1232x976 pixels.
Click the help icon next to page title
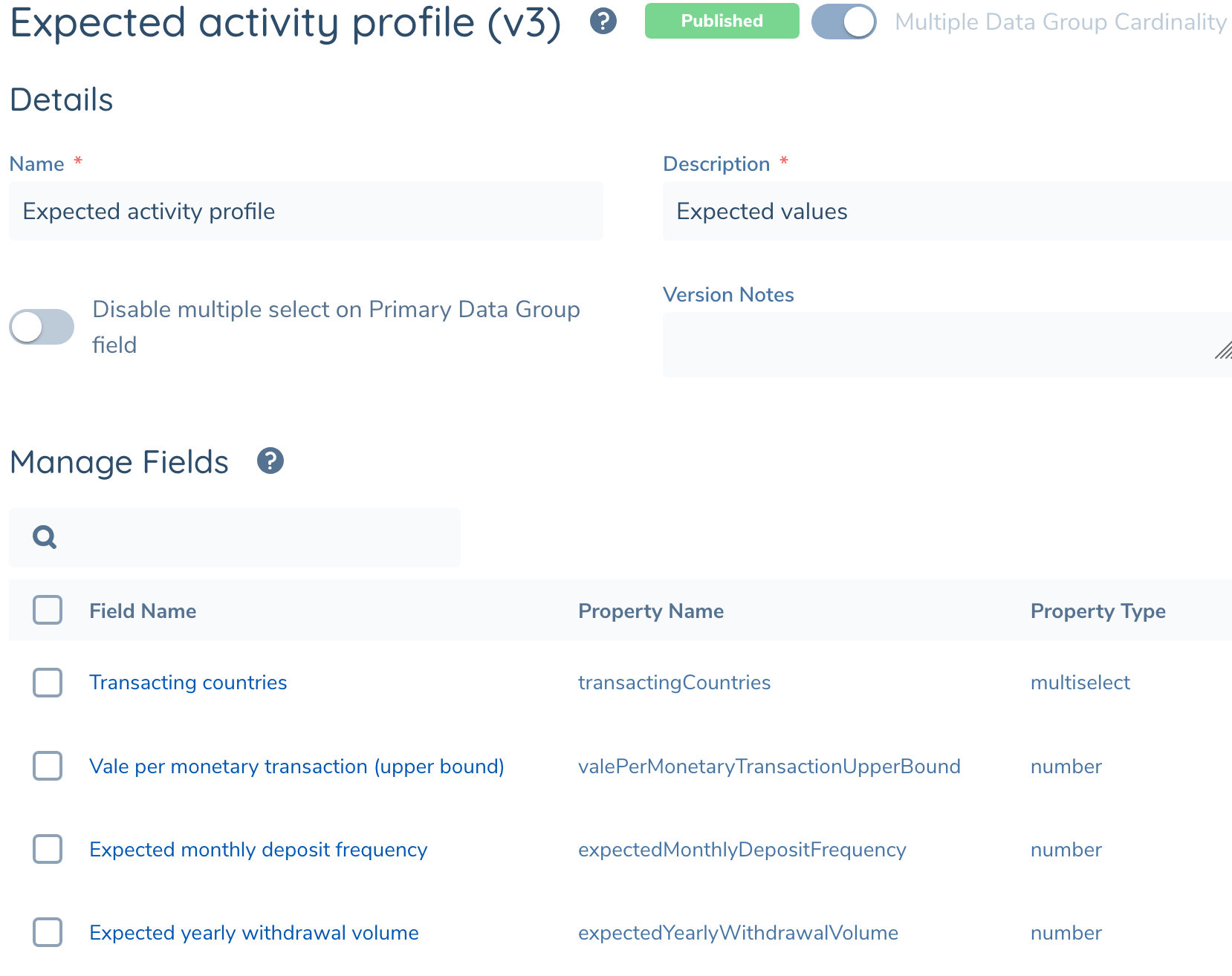[603, 22]
